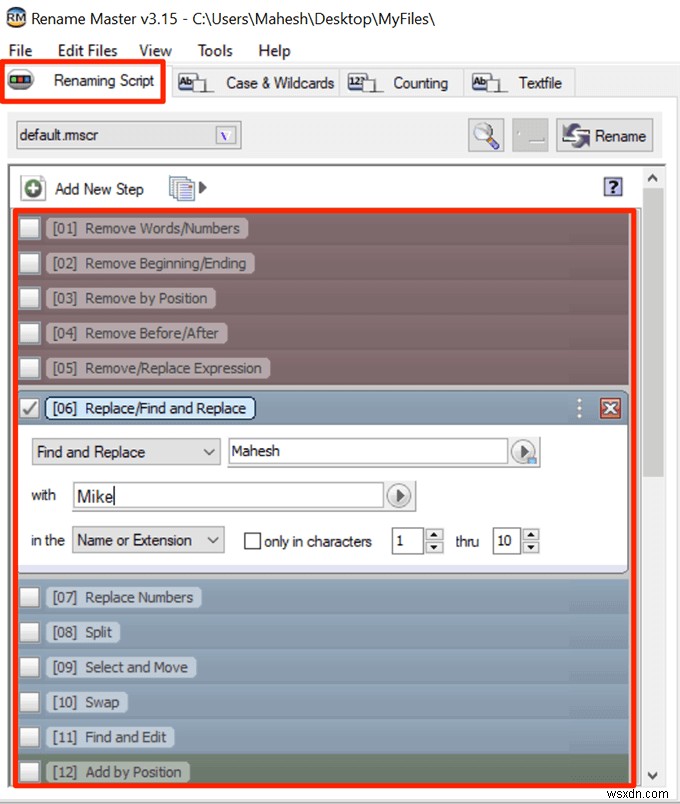
Task: Expand step [01] Remove Words/Numbers
Action: point(147,228)
